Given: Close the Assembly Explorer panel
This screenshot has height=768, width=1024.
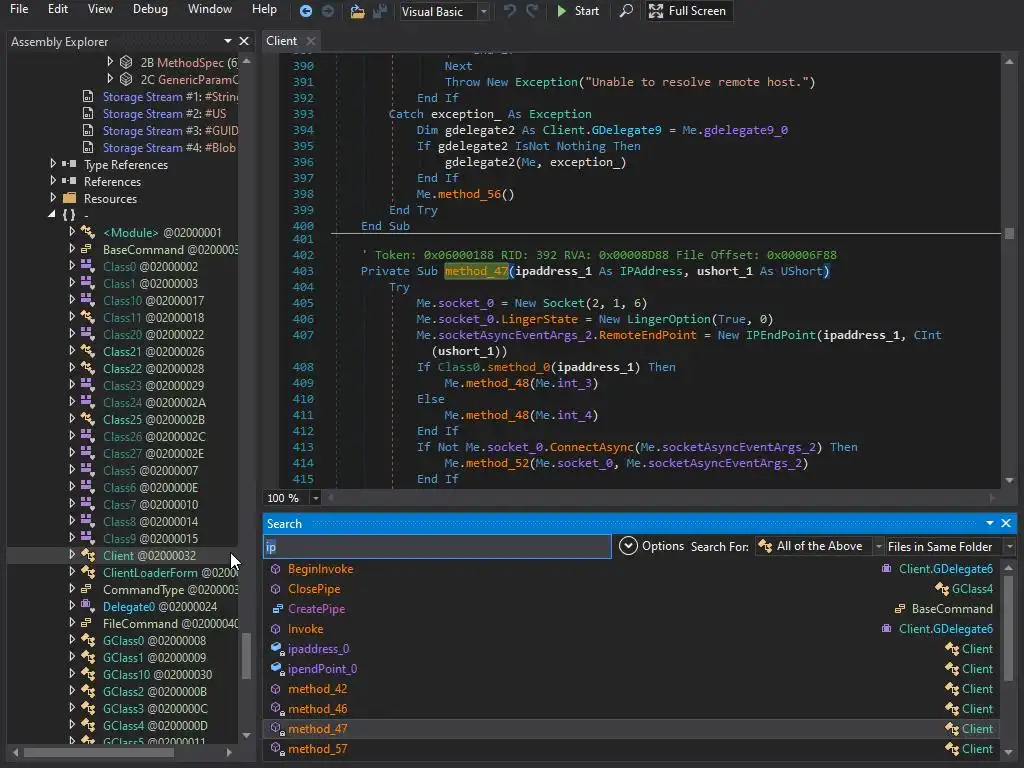Looking at the screenshot, I should [244, 41].
